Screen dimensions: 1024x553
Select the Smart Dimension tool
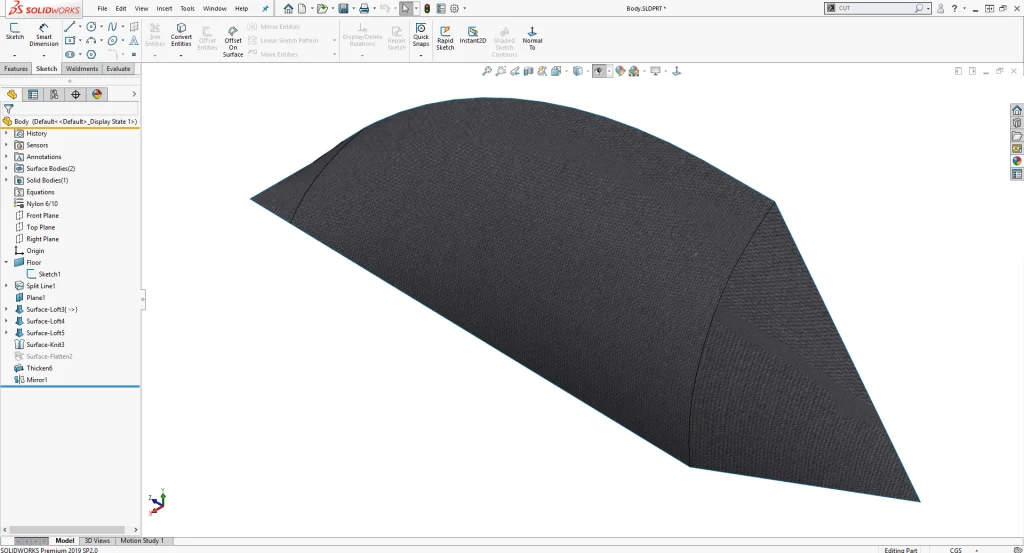tap(44, 35)
